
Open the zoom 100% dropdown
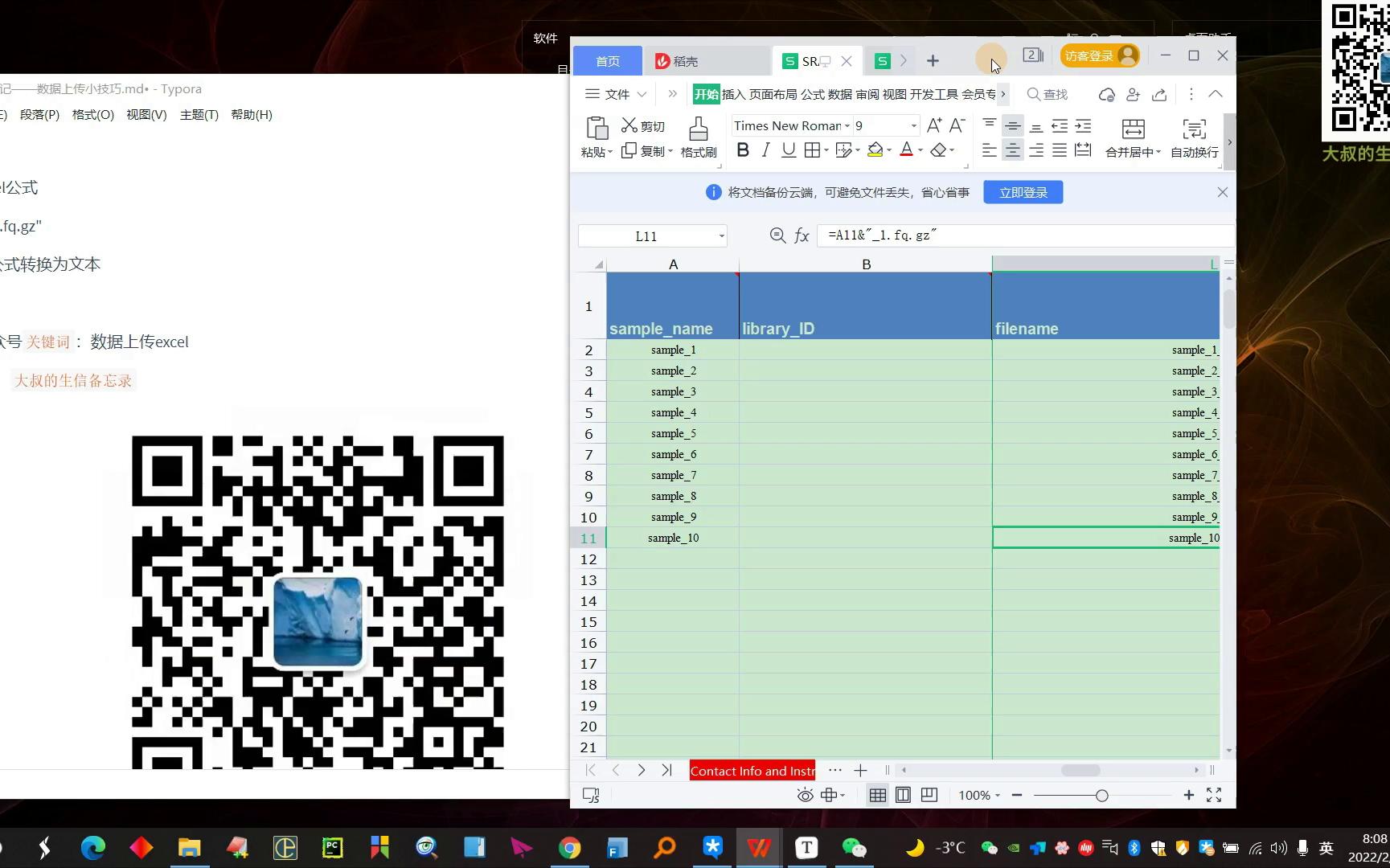(997, 795)
